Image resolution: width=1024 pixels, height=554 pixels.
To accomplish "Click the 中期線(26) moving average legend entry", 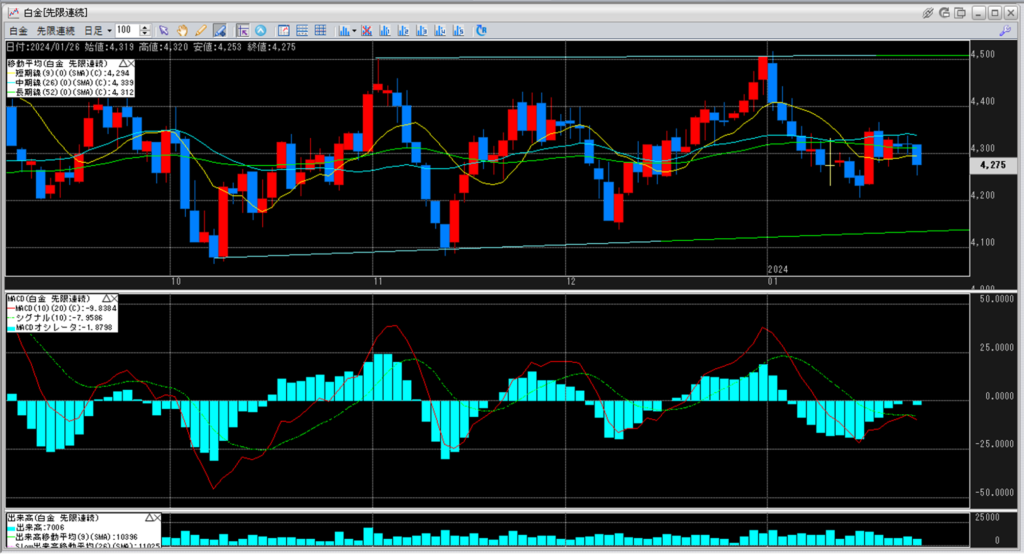I will point(71,83).
